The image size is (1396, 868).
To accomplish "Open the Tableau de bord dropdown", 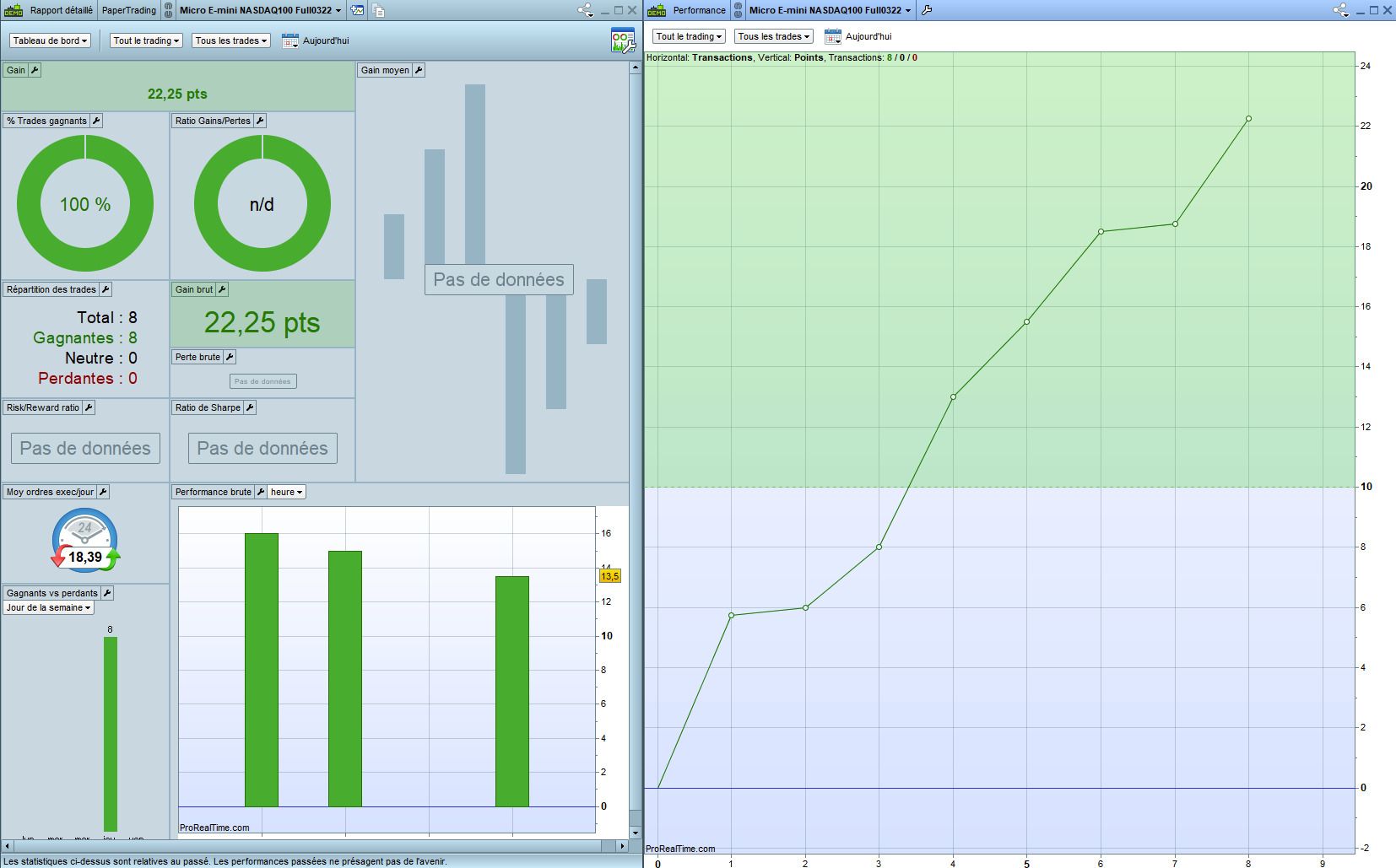I will (x=51, y=40).
